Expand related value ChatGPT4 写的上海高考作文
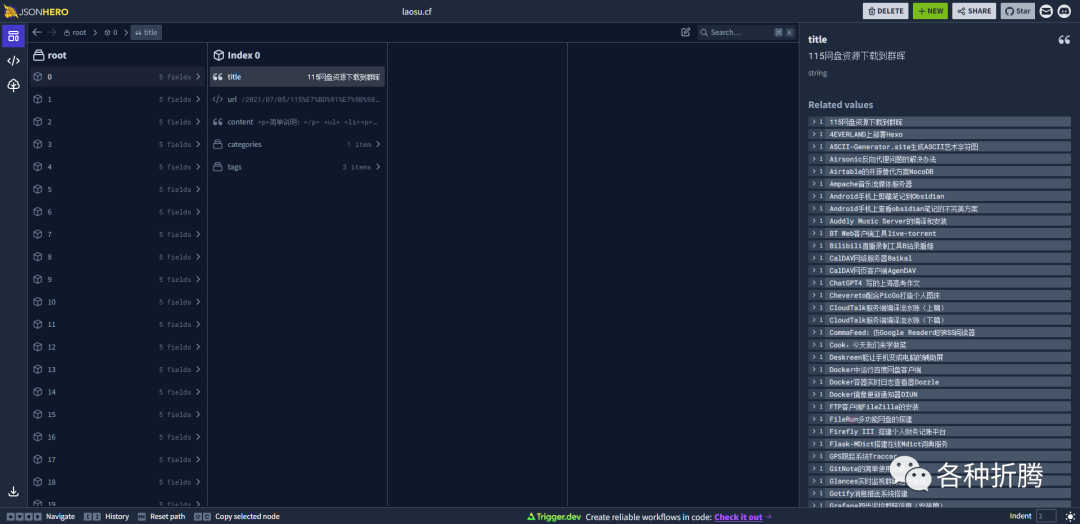 click(x=813, y=283)
